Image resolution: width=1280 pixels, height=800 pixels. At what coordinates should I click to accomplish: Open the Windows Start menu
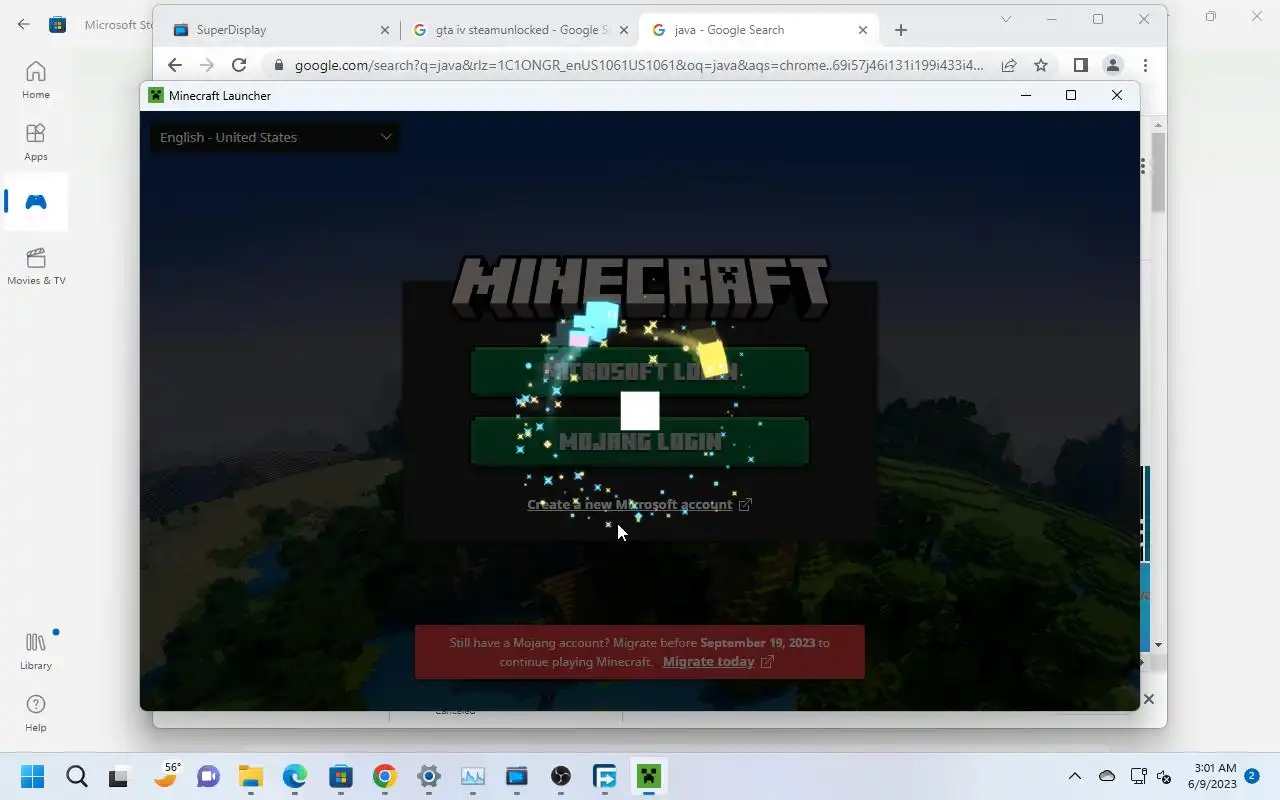(x=32, y=777)
